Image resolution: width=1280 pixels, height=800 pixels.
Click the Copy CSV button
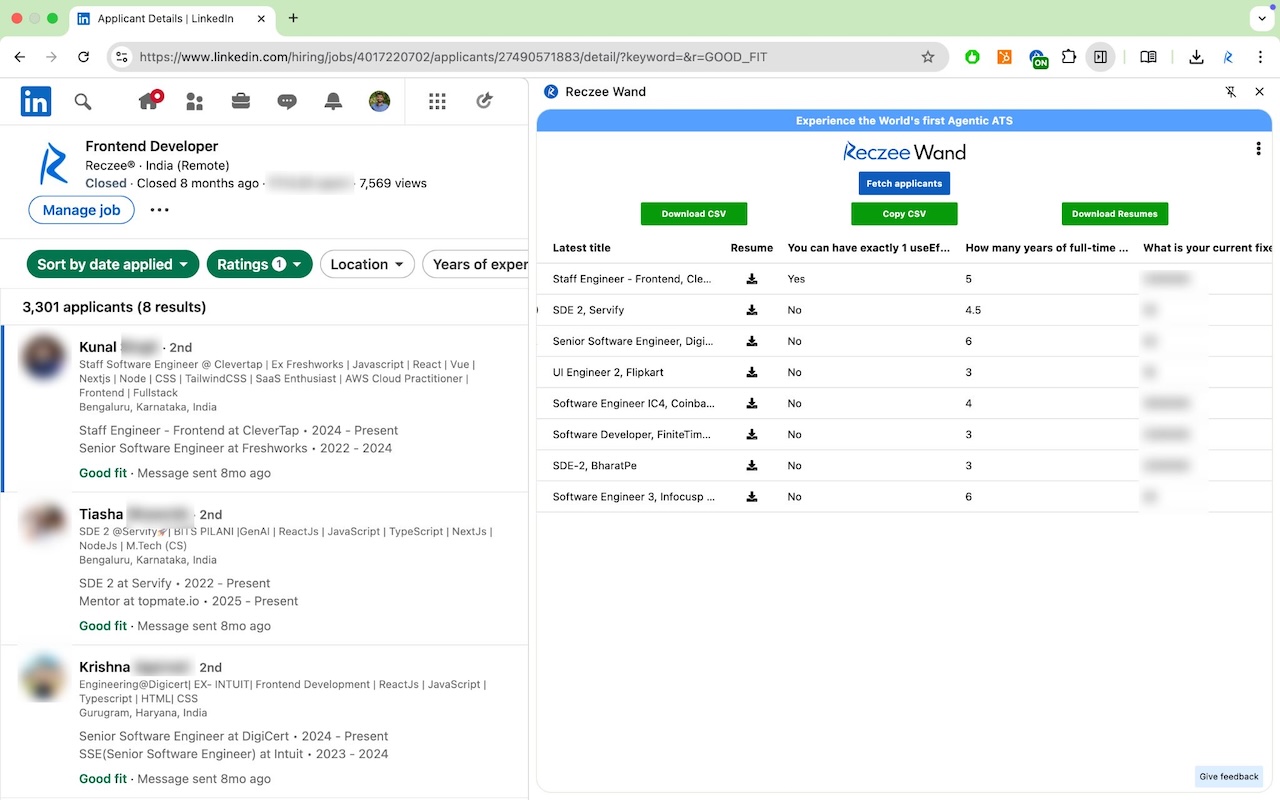[904, 214]
